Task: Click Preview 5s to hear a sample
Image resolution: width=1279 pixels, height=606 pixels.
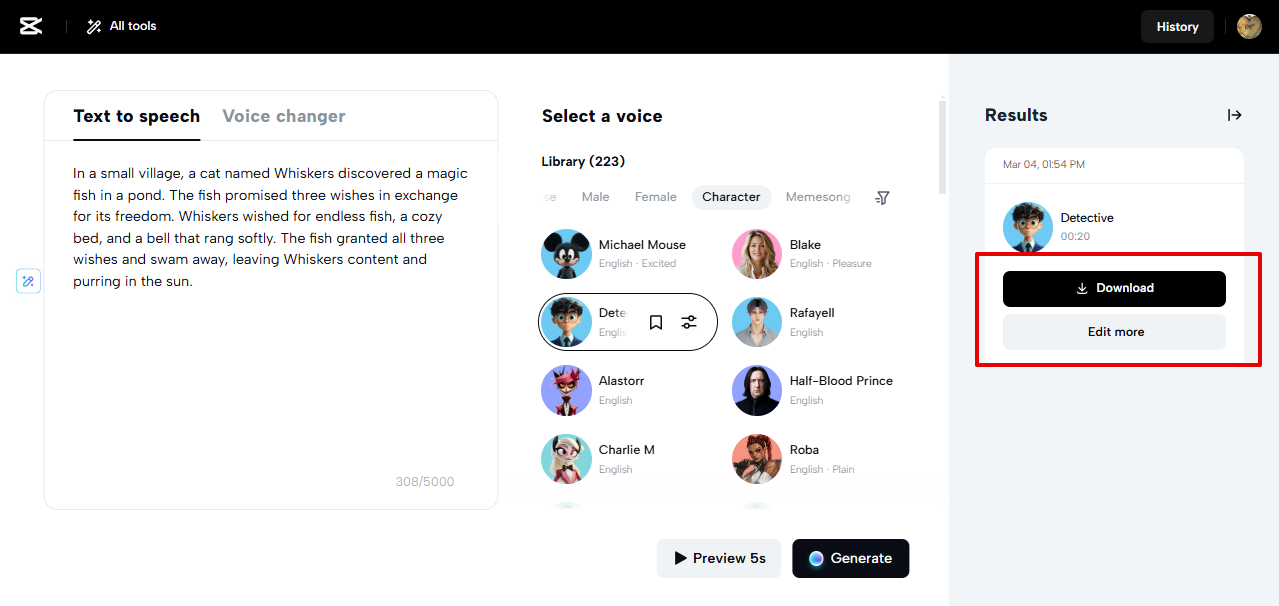Action: pyautogui.click(x=718, y=558)
